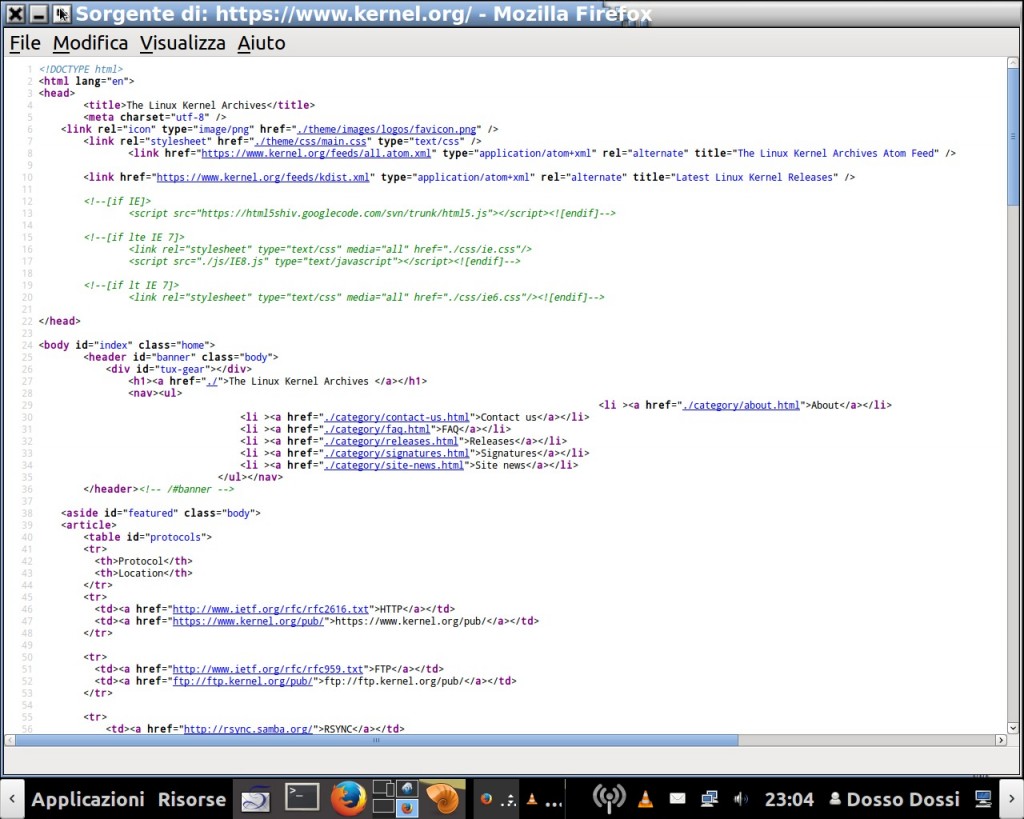Click the panel's left hide arrow
The image size is (1024, 819).
[12, 798]
